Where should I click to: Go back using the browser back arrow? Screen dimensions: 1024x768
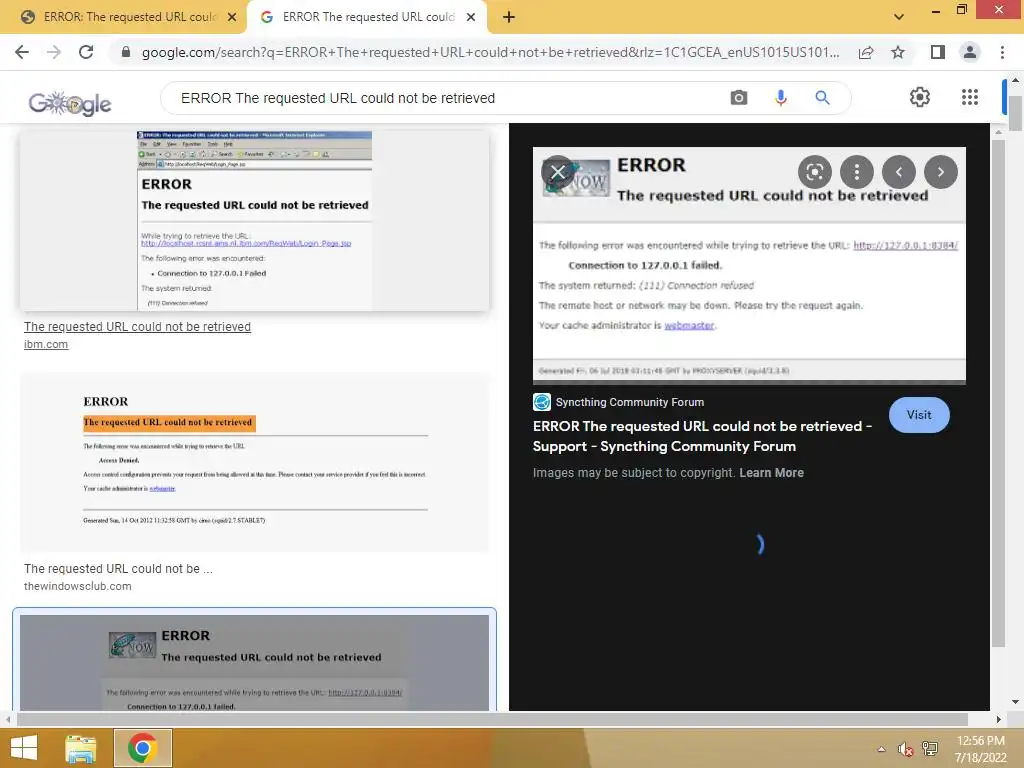(22, 52)
